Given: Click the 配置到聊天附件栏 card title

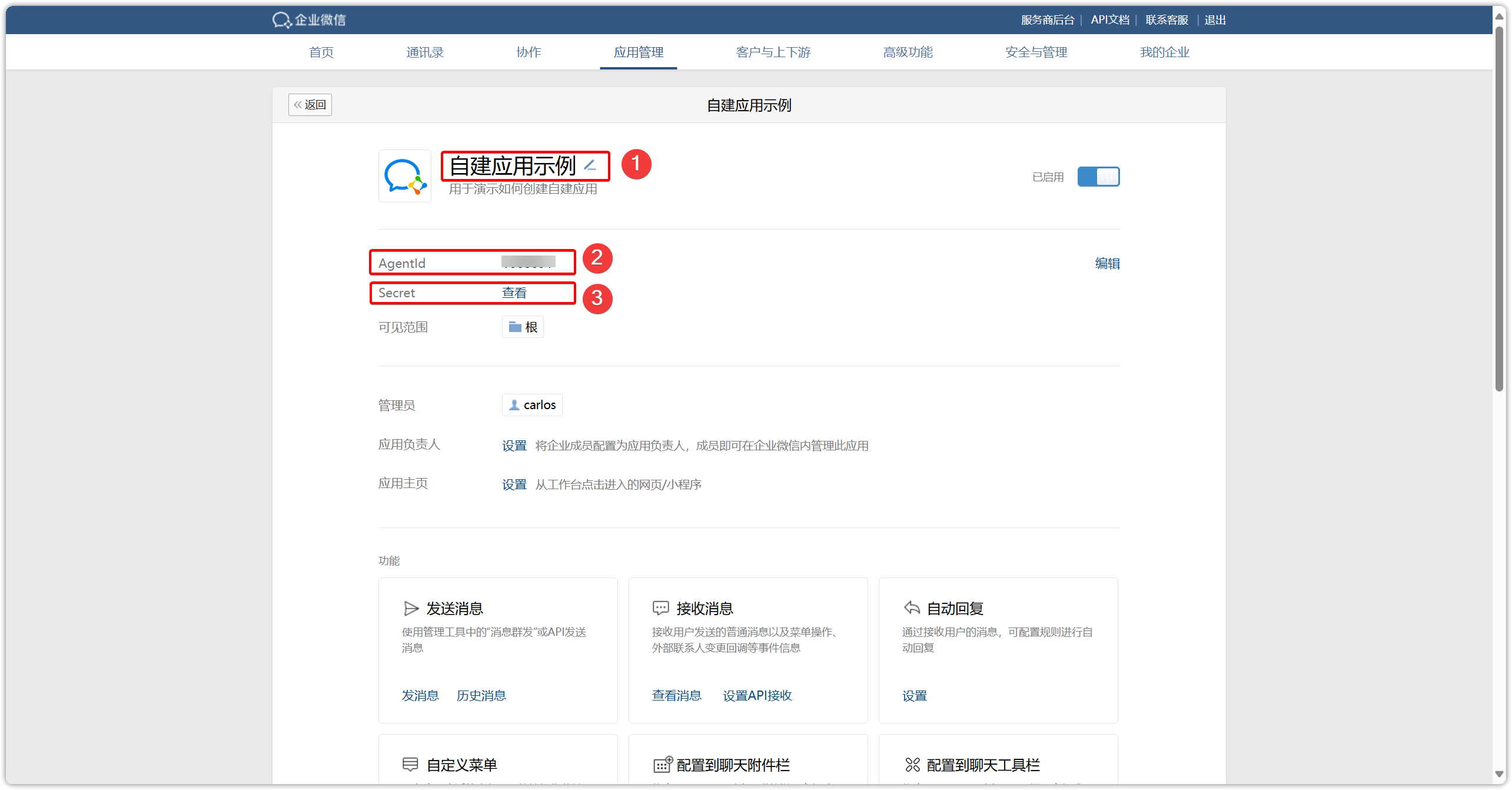Looking at the screenshot, I should [x=733, y=765].
